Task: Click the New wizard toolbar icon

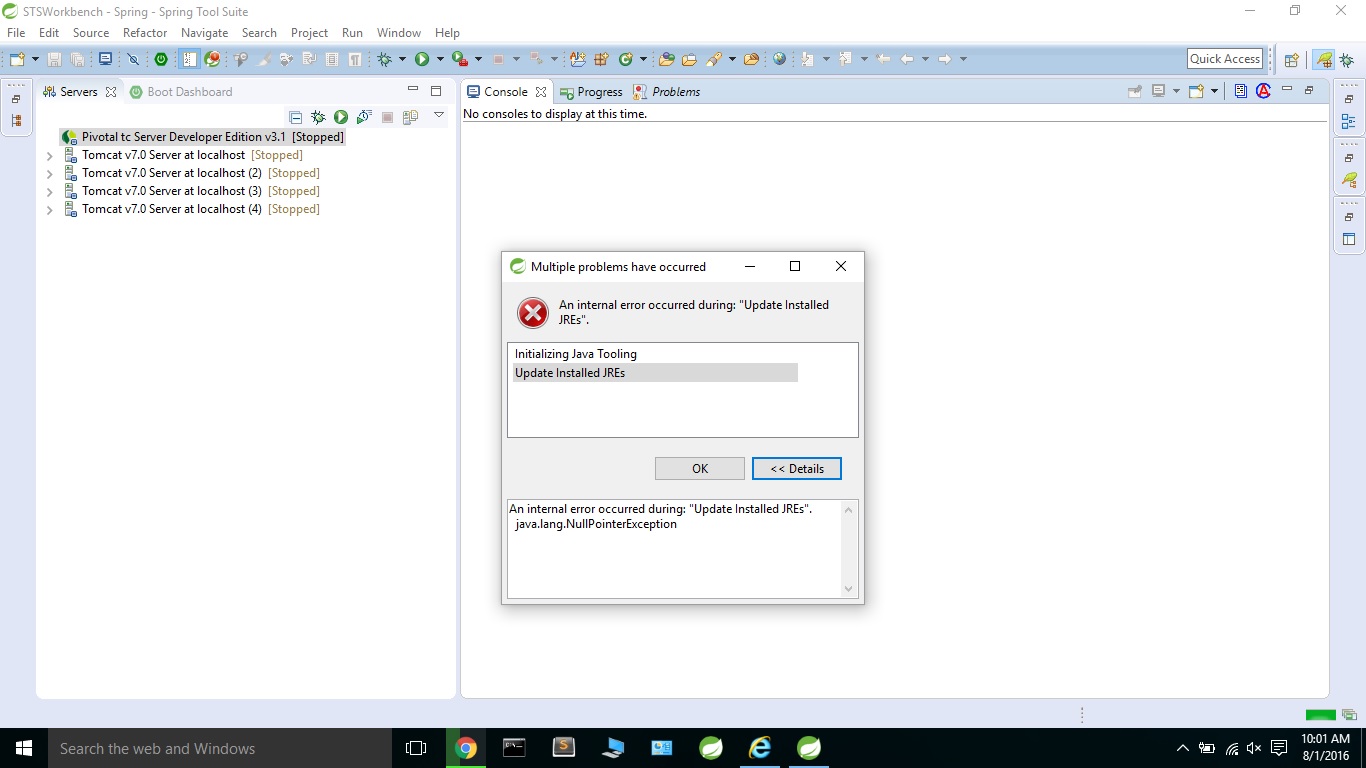Action: [17, 59]
